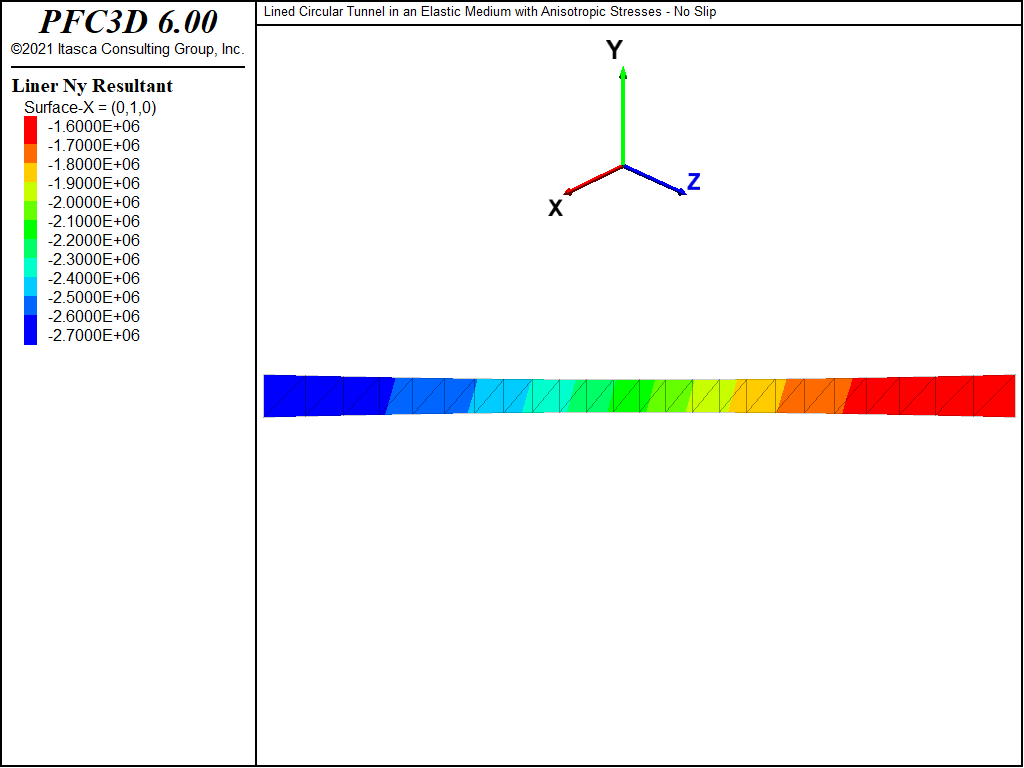The width and height of the screenshot is (1024, 768).
Task: Click the blue Z axis arrow
Action: [655, 180]
